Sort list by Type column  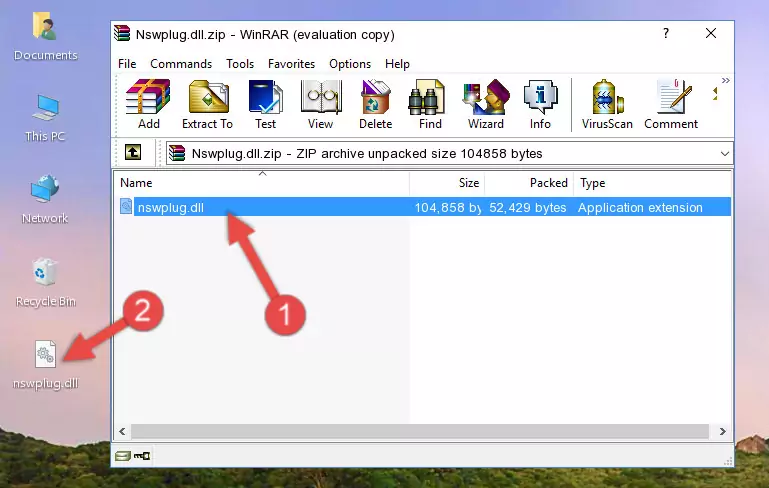[652, 183]
